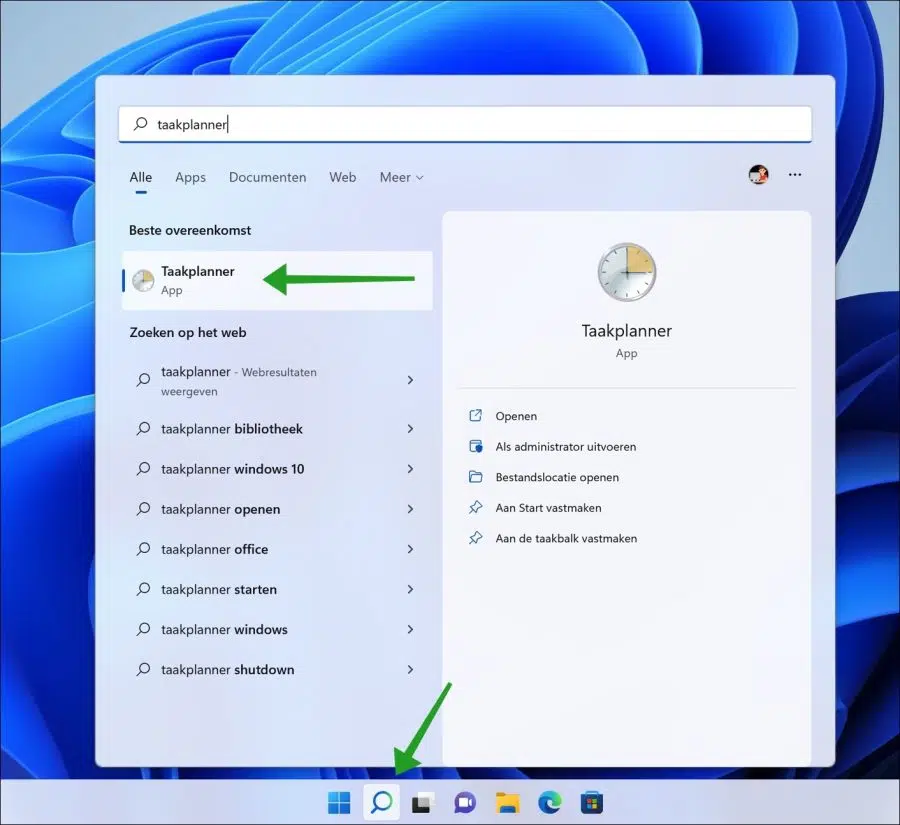Click 'taakplanner openen' suggestion text
900x825 pixels.
pos(220,509)
